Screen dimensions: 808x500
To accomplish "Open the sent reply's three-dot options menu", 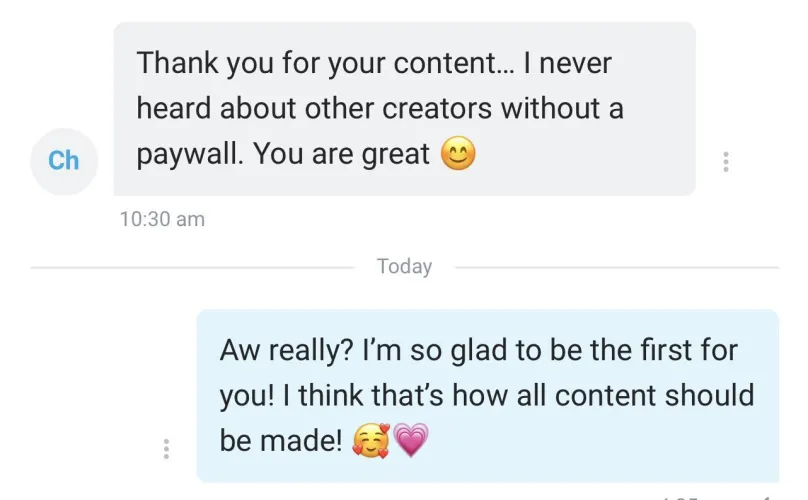I will pos(166,448).
